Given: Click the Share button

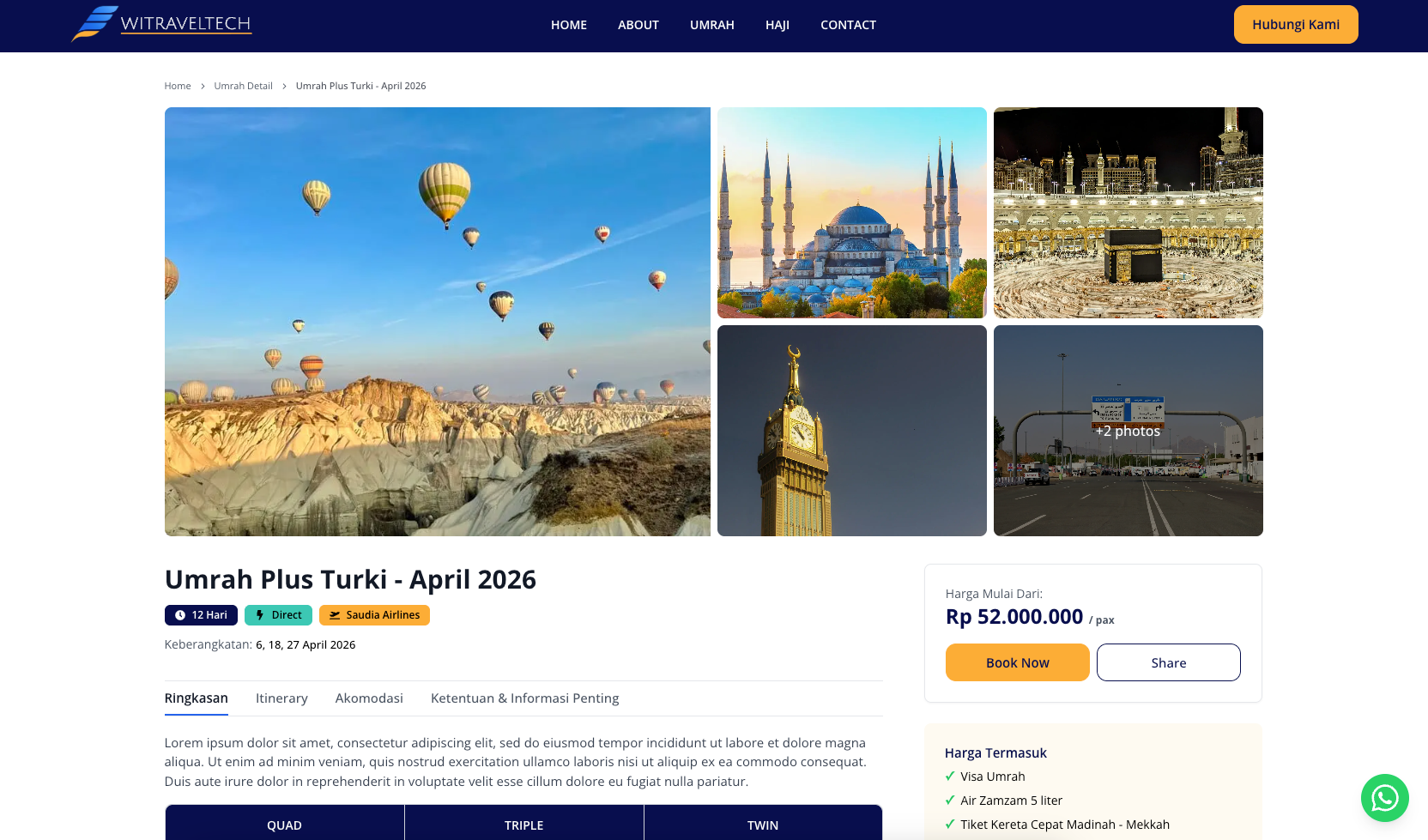Looking at the screenshot, I should [1169, 662].
